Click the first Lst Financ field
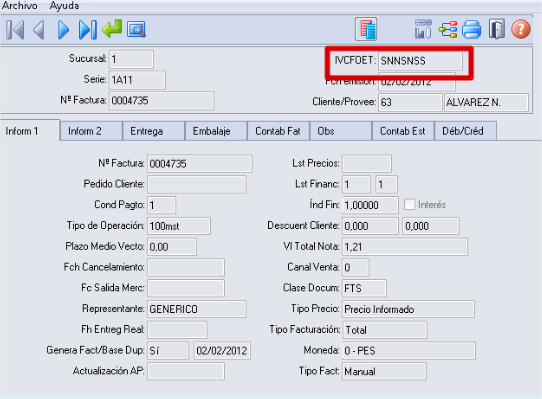 (356, 184)
